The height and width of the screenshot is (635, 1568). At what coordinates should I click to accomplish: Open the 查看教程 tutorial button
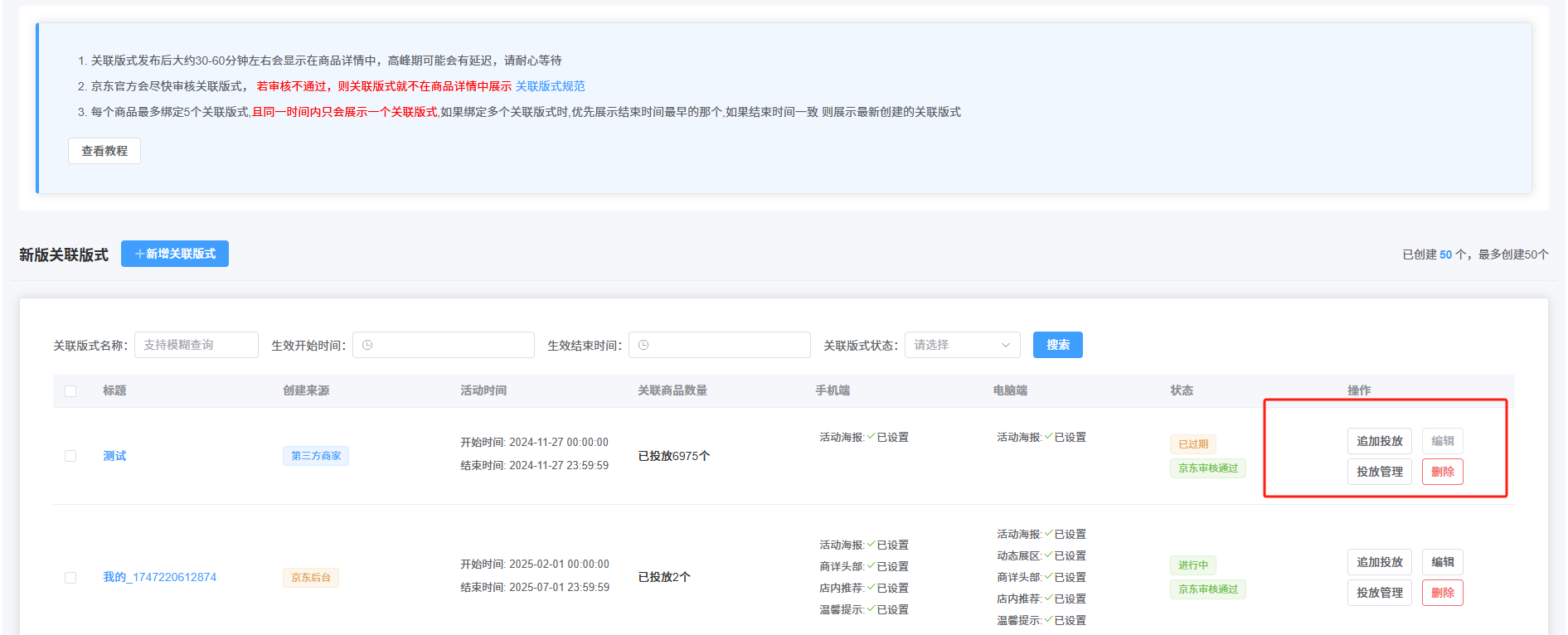[104, 151]
